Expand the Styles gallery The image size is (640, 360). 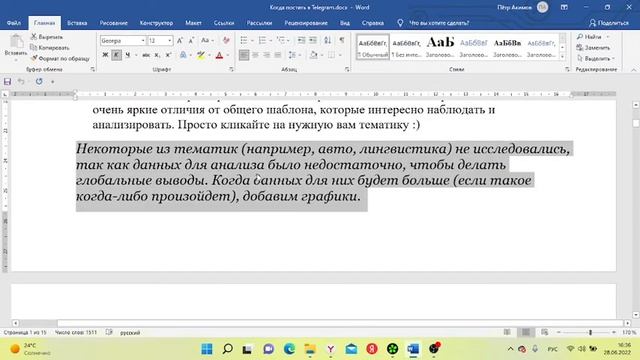pos(562,57)
